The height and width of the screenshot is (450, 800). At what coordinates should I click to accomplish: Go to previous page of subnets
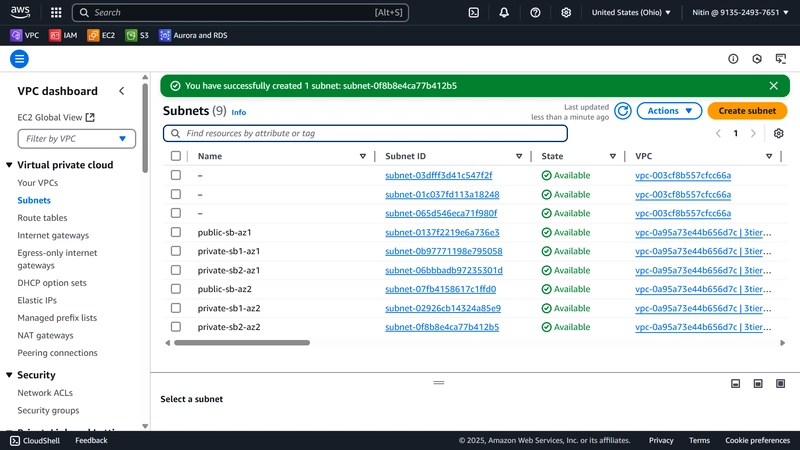[x=718, y=133]
